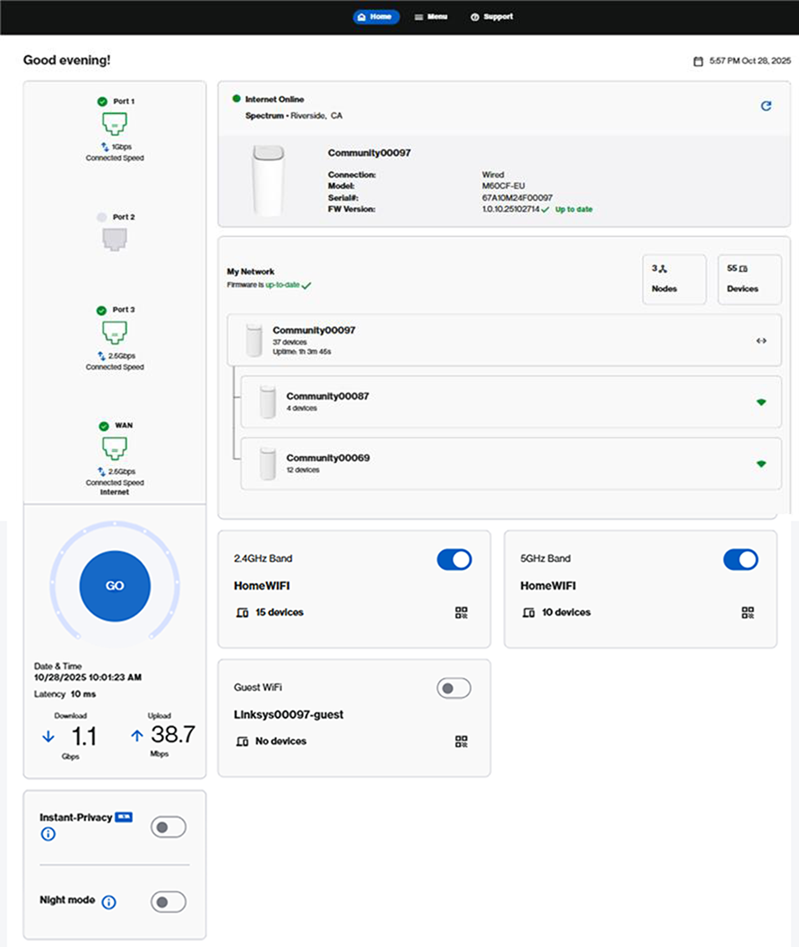Image resolution: width=799 pixels, height=947 pixels.
Task: Select the Community00087 child node row
Action: [511, 402]
